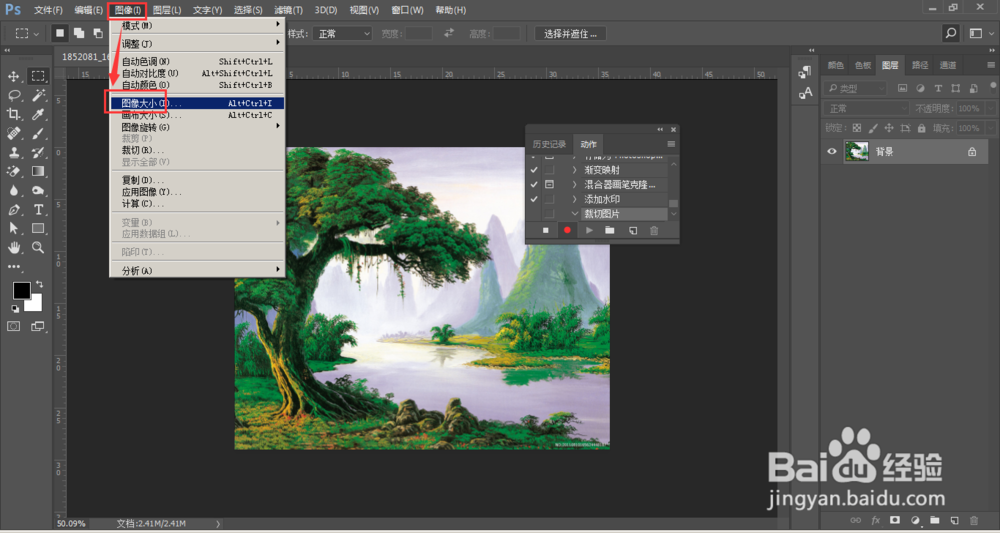Toggle the checkmark for 渐变映射 action
Screen dimensions: 1000x533
click(x=534, y=170)
